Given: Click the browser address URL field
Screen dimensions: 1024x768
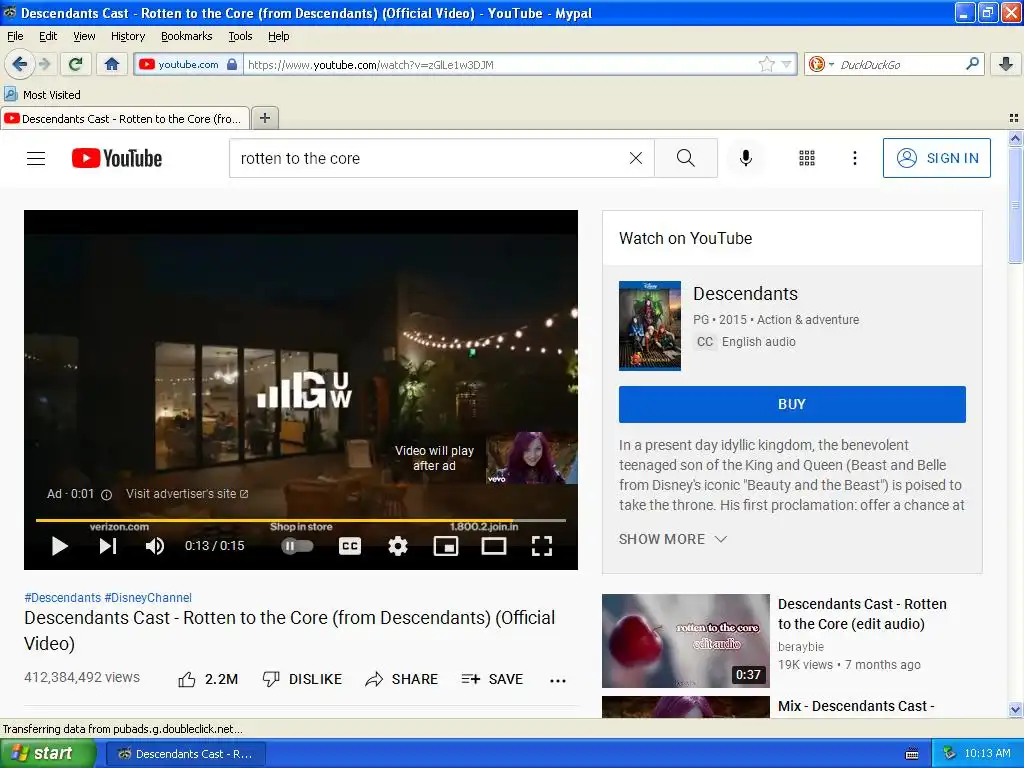Looking at the screenshot, I should tap(500, 65).
